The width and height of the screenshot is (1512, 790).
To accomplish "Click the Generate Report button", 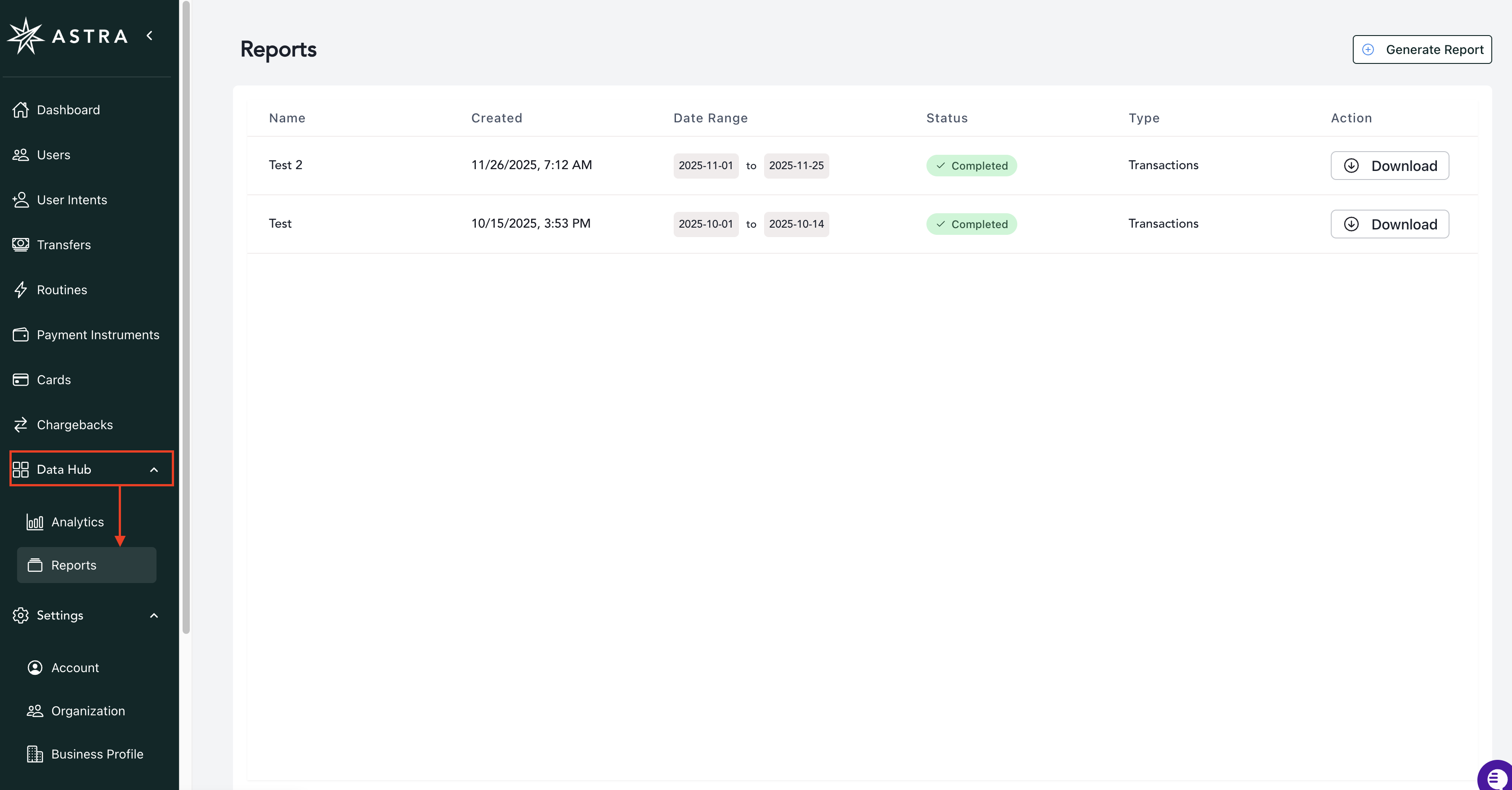I will pos(1422,49).
